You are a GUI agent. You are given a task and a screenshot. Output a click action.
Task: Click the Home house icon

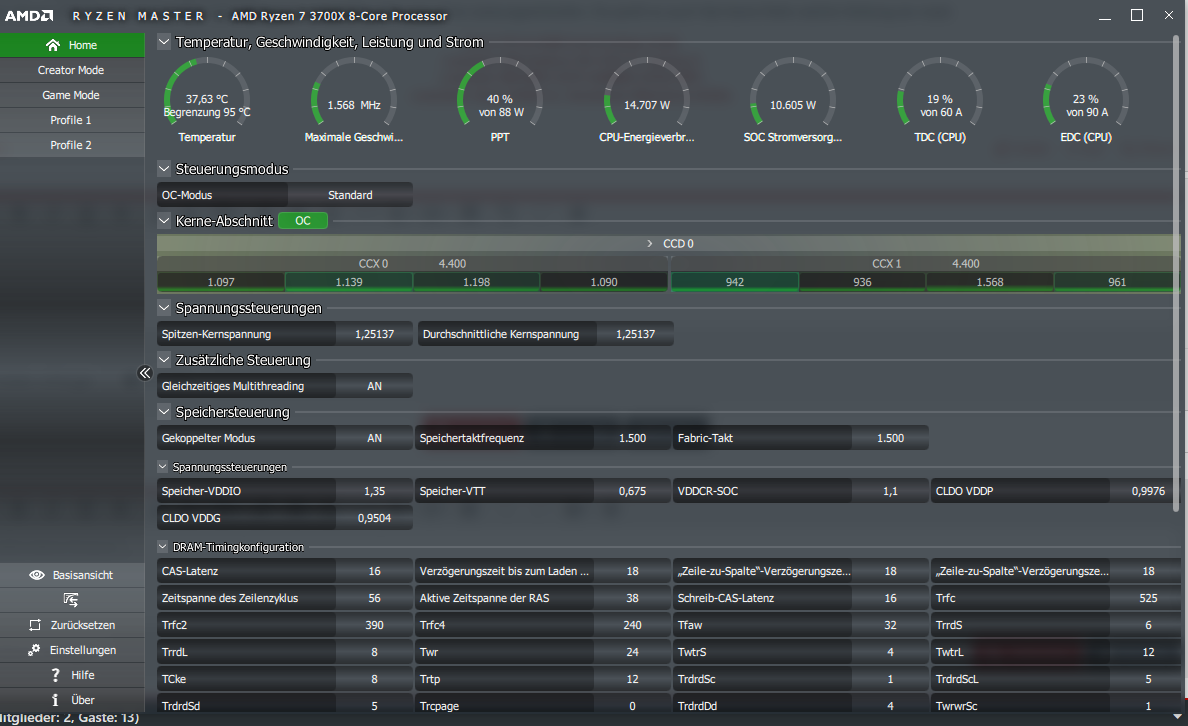click(x=52, y=45)
